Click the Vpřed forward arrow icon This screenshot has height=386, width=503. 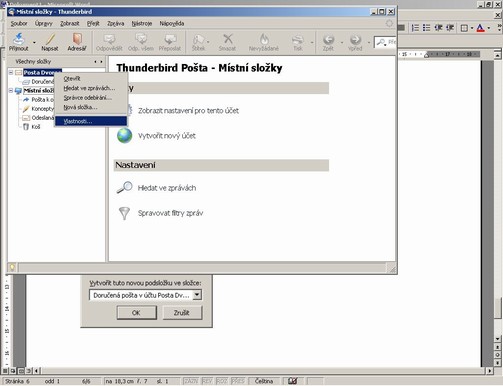point(355,40)
